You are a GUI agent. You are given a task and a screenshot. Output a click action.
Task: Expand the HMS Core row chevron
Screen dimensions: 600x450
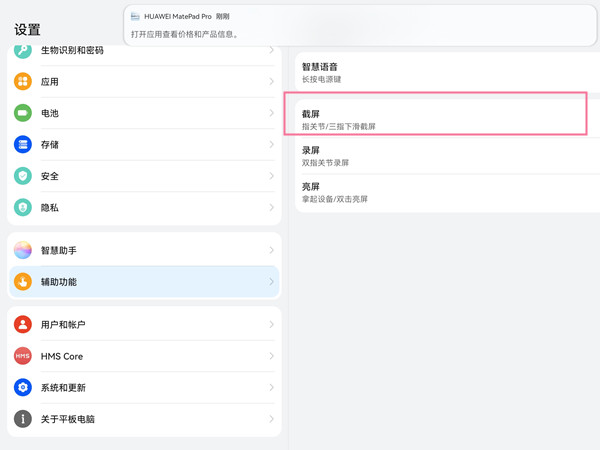(271, 356)
